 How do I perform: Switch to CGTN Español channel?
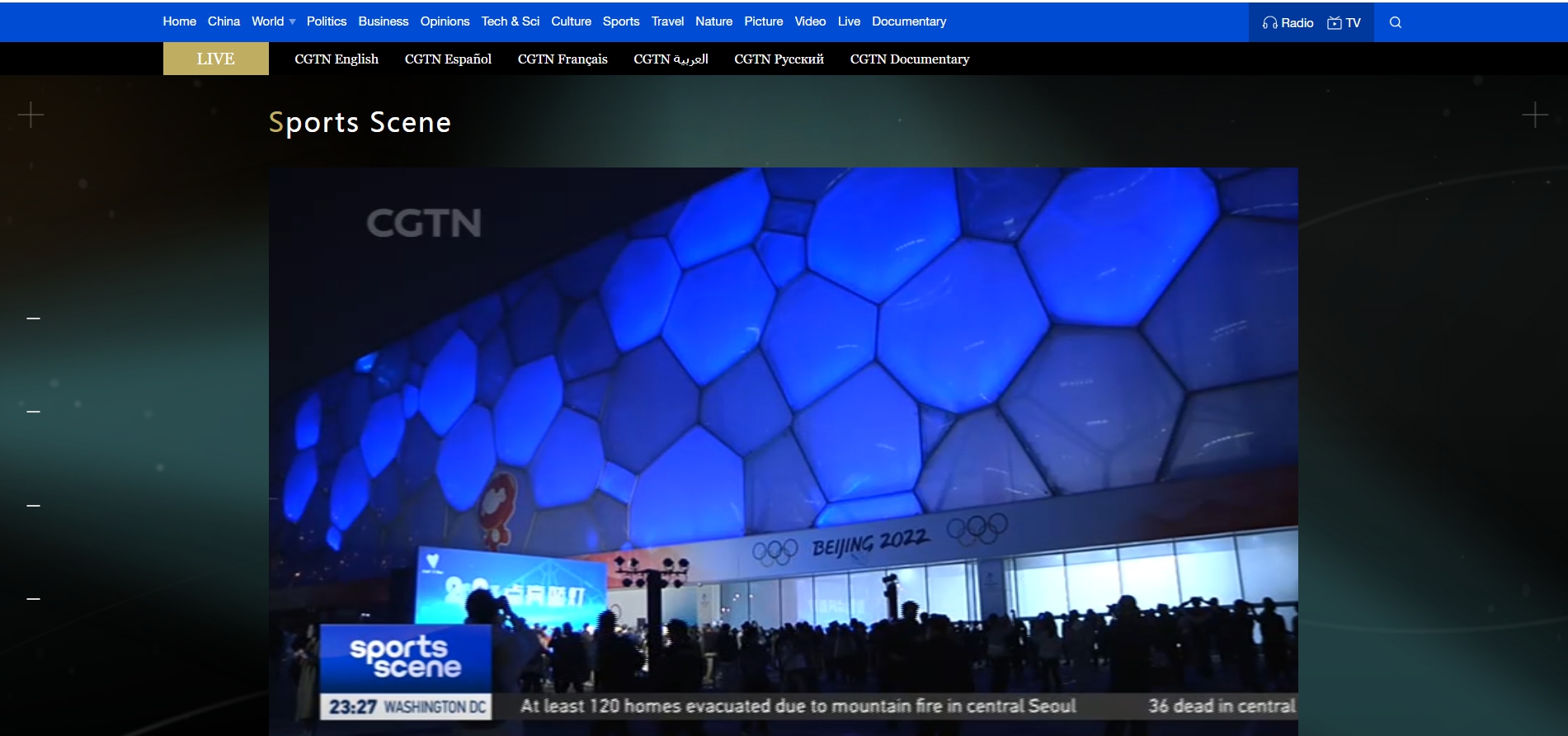447,59
